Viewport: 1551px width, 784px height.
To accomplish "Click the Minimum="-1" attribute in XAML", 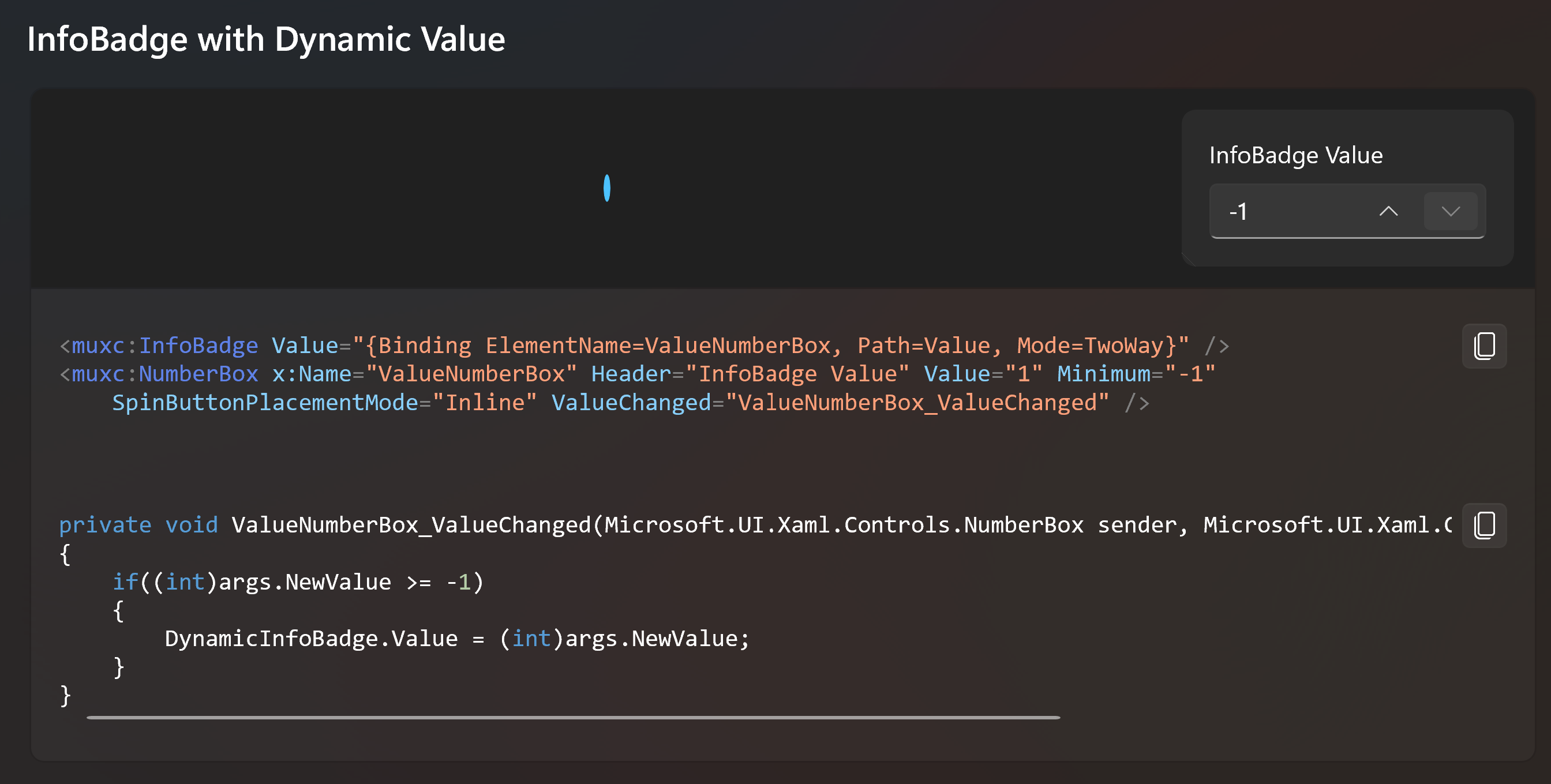I will 1136,373.
